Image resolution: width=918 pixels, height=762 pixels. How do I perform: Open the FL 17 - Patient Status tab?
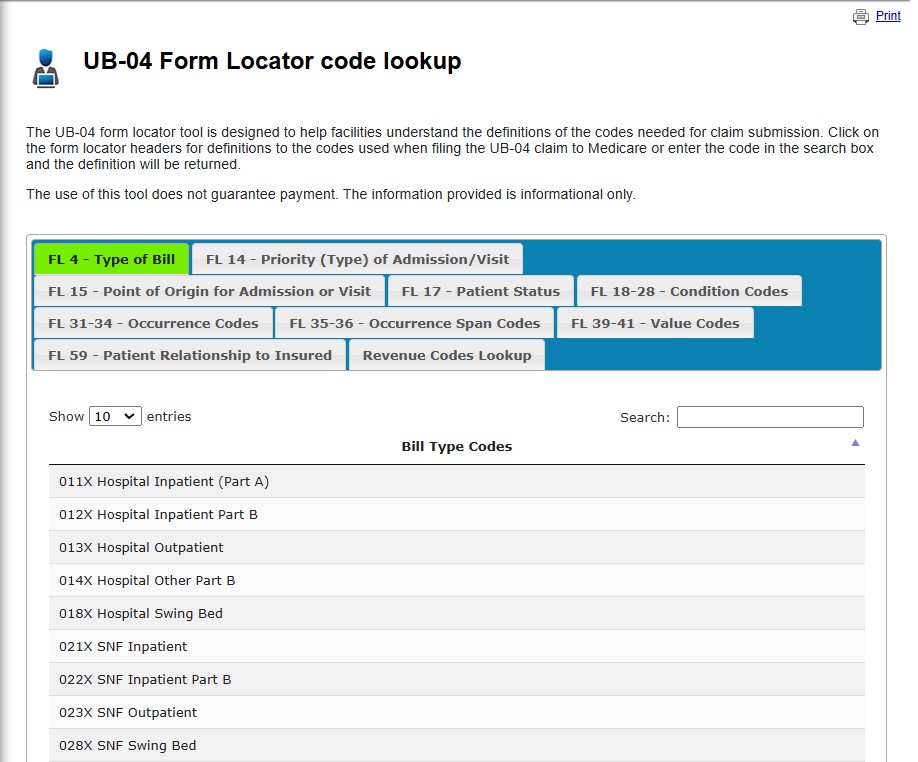coord(480,290)
